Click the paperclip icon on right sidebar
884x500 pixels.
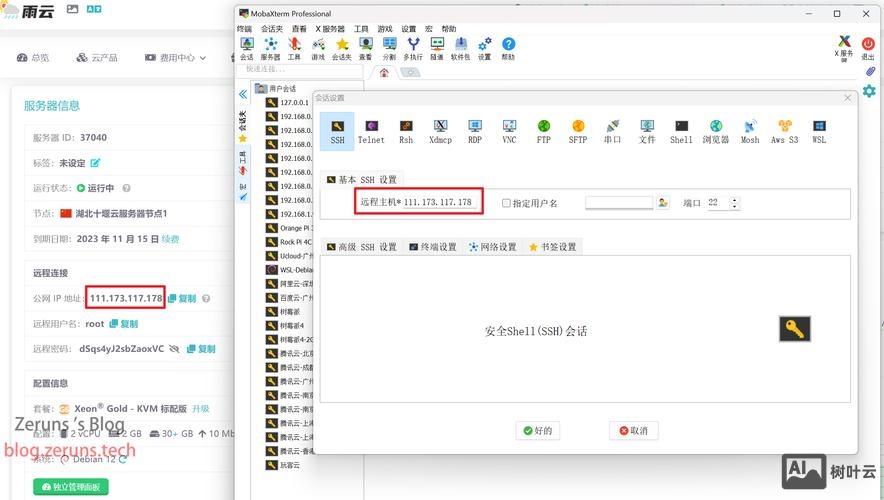[x=870, y=72]
